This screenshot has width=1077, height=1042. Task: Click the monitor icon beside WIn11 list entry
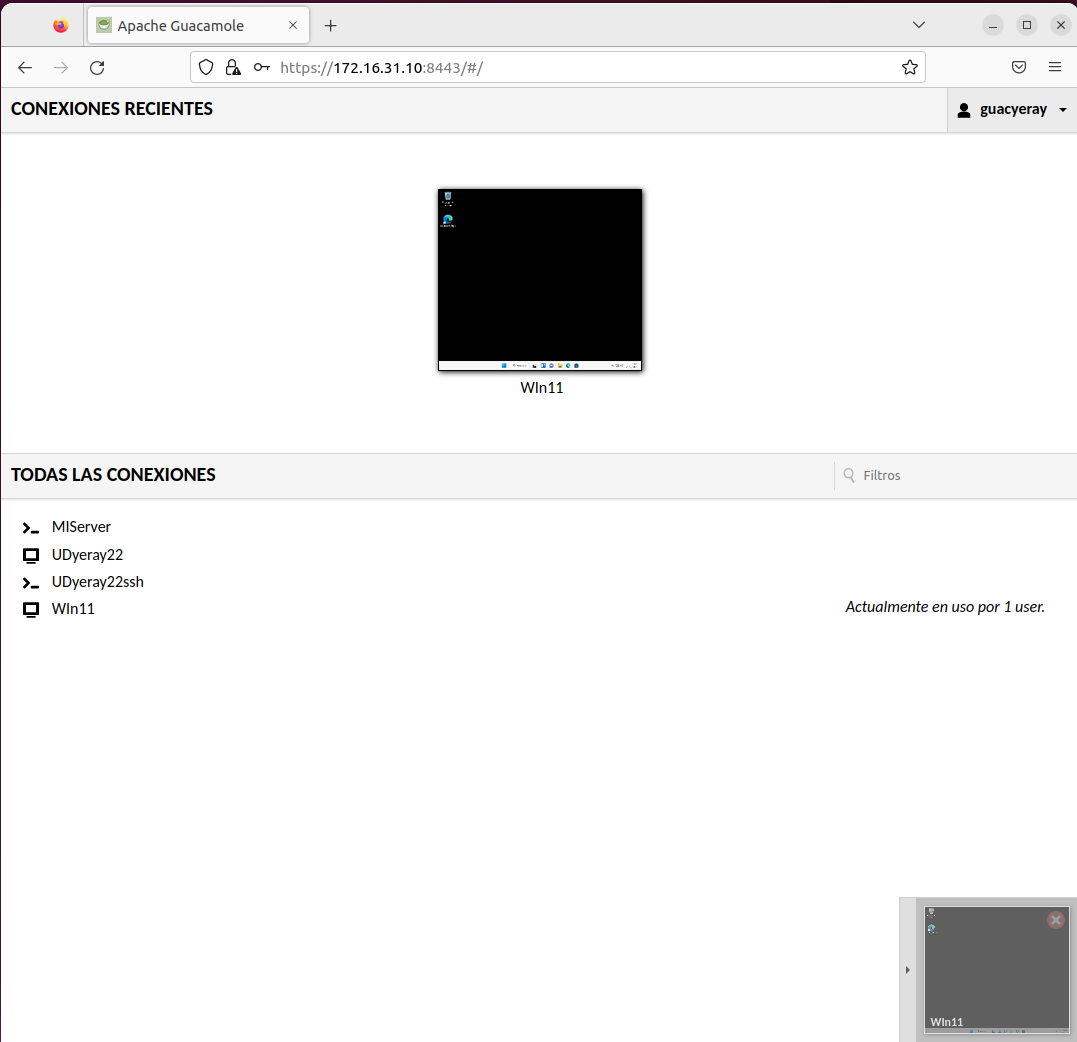pos(31,609)
